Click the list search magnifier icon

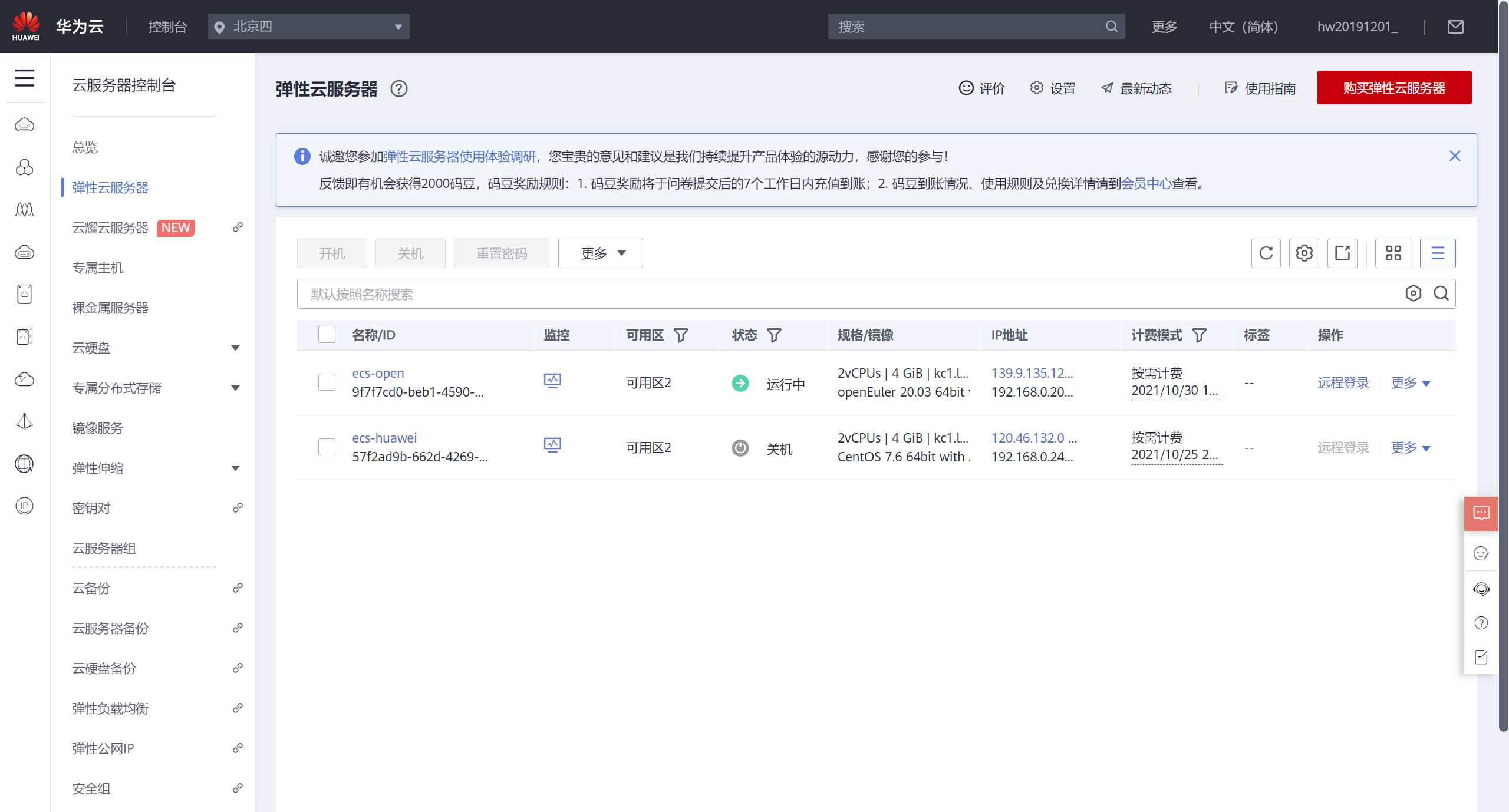[1441, 293]
